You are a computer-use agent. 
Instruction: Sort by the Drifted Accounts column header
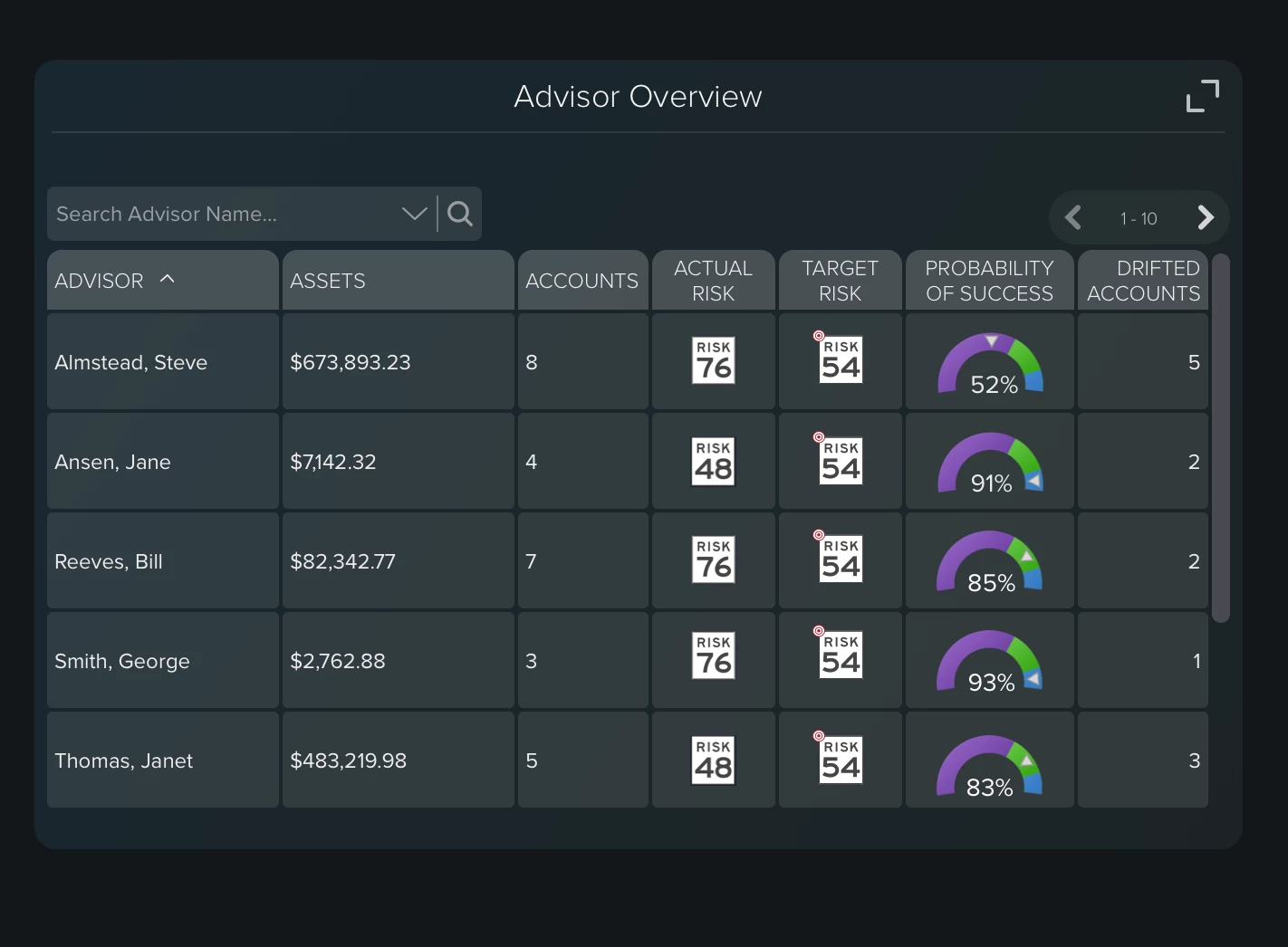pyautogui.click(x=1143, y=281)
